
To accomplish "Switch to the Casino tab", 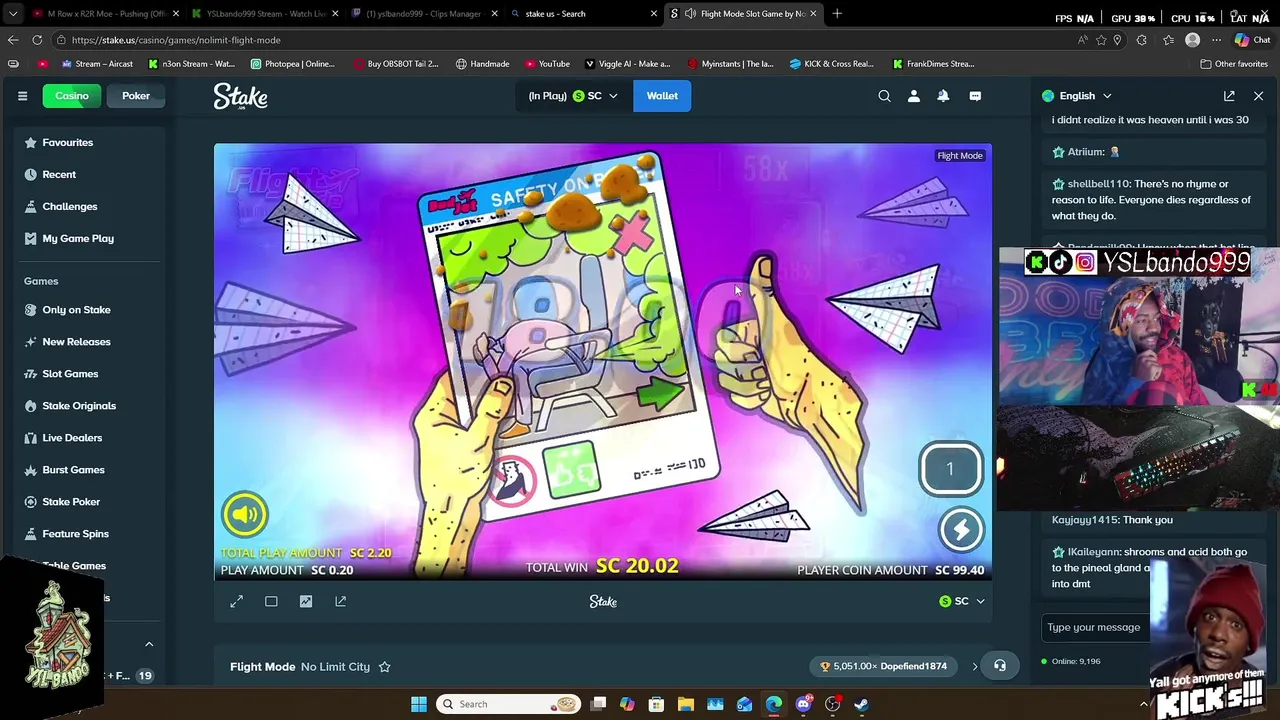I will click(72, 96).
